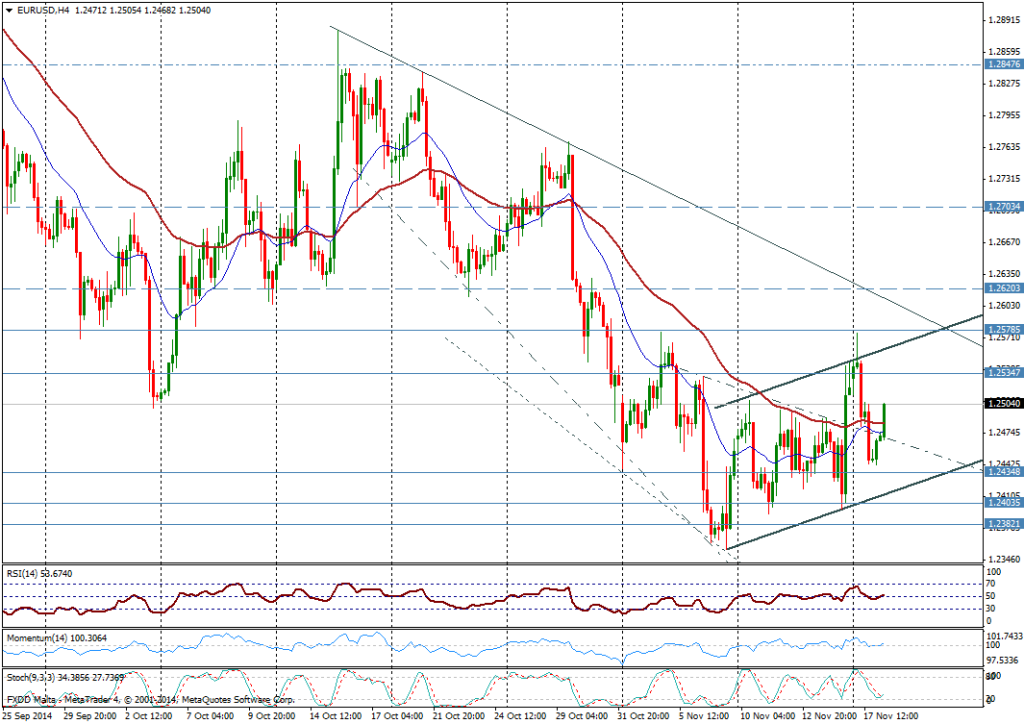Select the 1.28476 price level label

pyautogui.click(x=1003, y=65)
